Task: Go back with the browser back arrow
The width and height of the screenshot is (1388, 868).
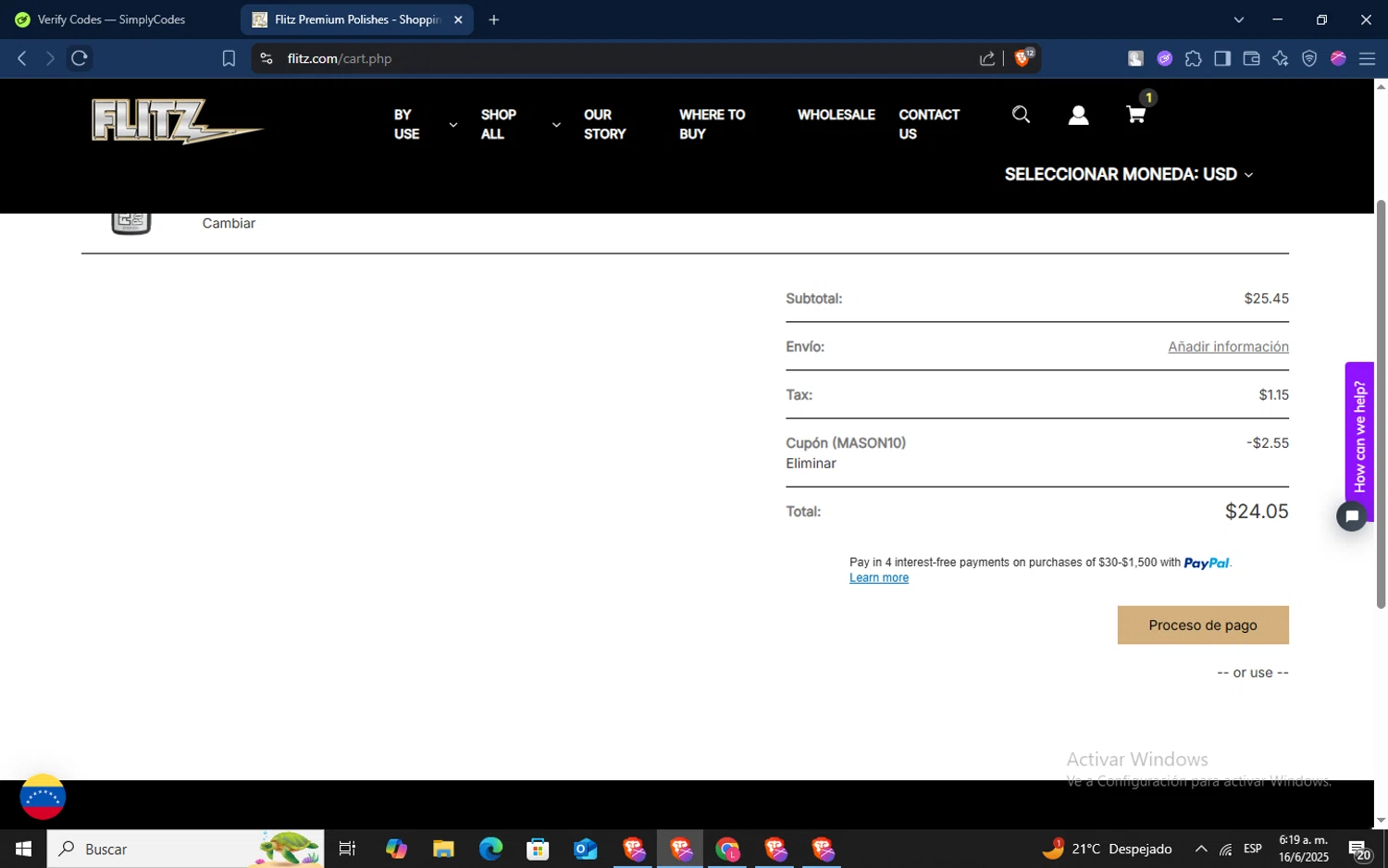Action: point(22,58)
